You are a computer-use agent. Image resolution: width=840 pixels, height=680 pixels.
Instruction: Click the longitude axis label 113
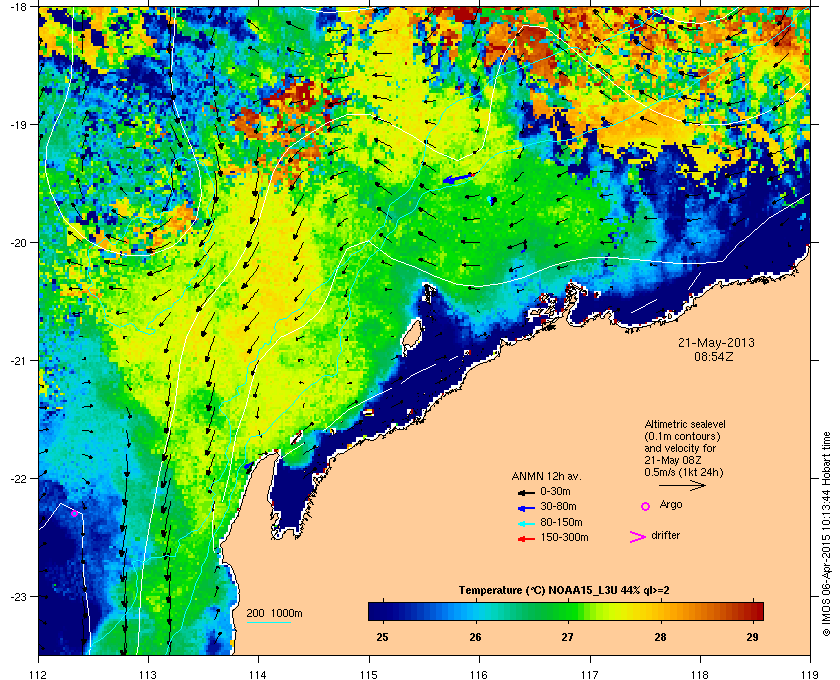tap(148, 674)
